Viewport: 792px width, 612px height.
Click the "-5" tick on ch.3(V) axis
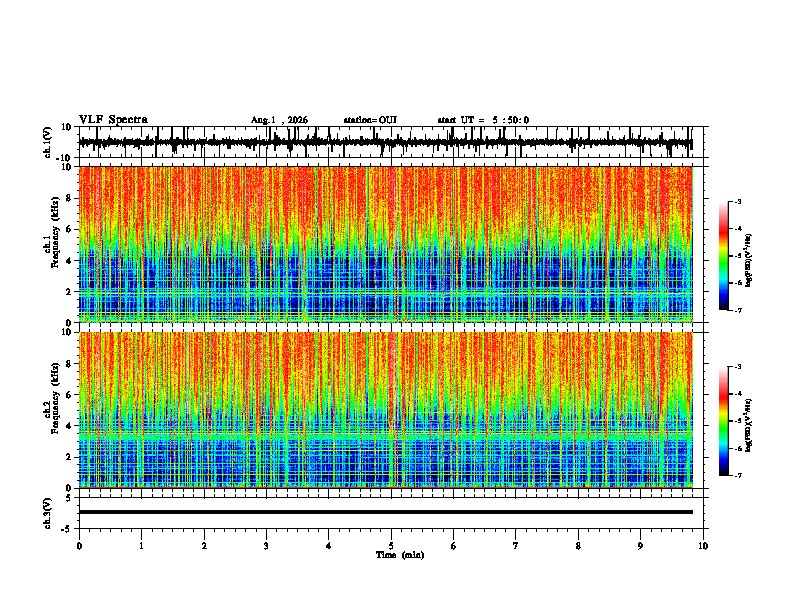point(67,529)
